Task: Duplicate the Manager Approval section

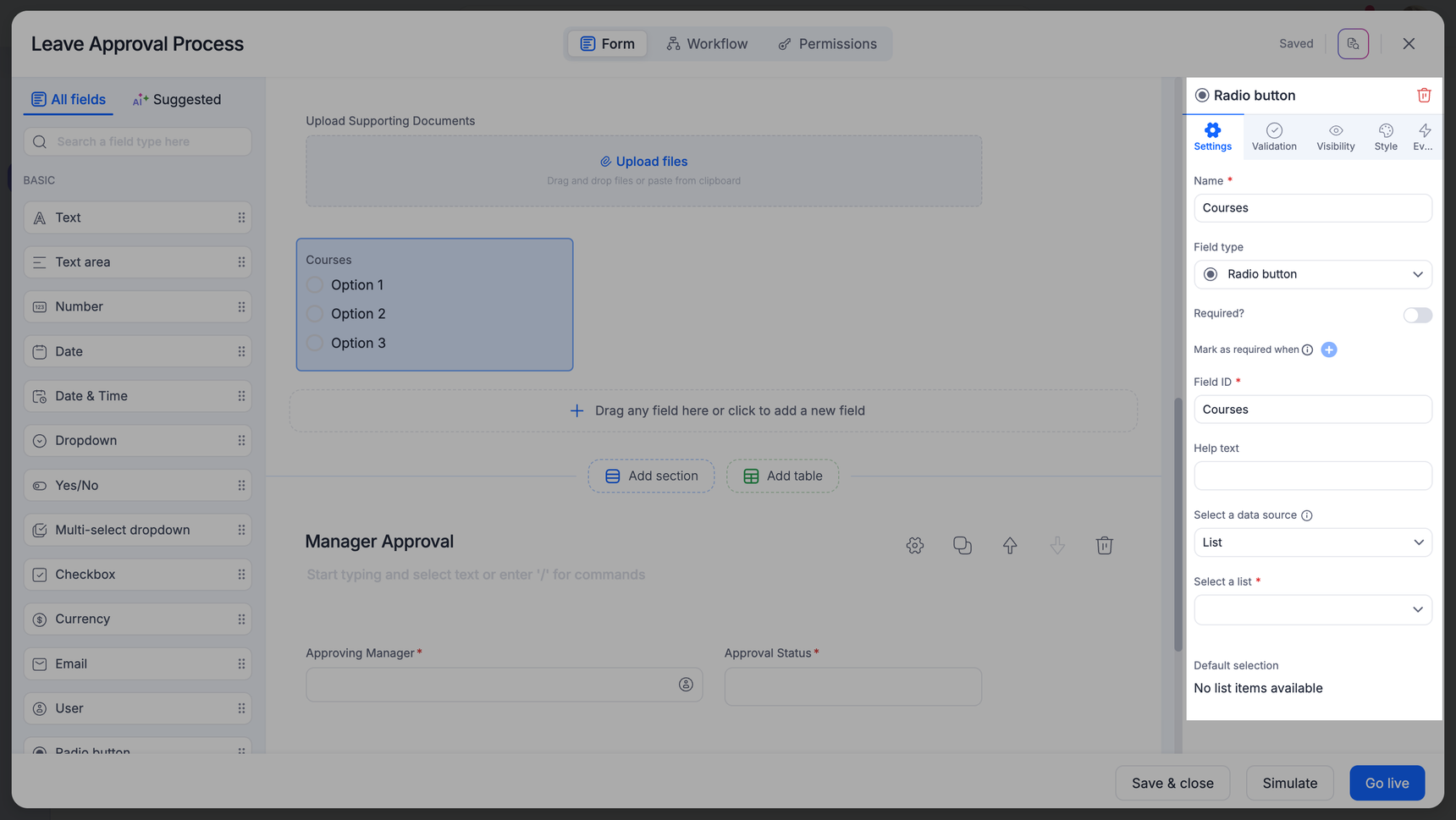Action: [962, 546]
